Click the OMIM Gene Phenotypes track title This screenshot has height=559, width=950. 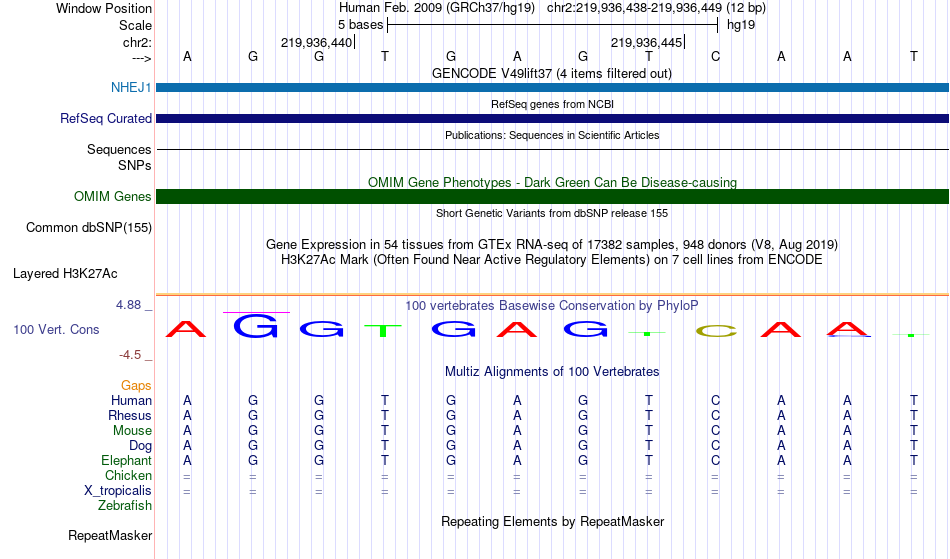[x=553, y=182]
